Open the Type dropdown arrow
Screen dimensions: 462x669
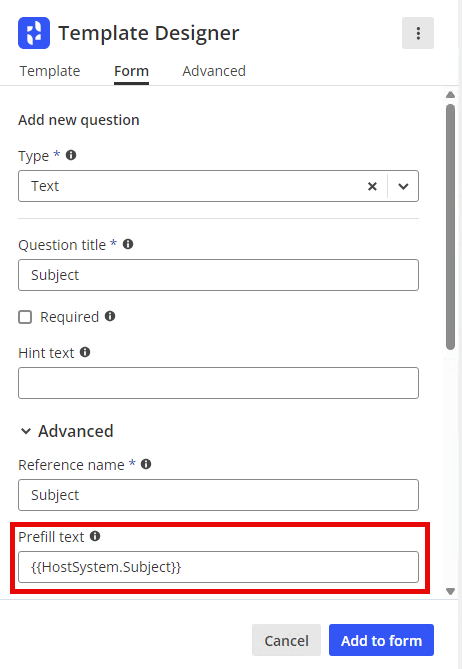click(403, 186)
